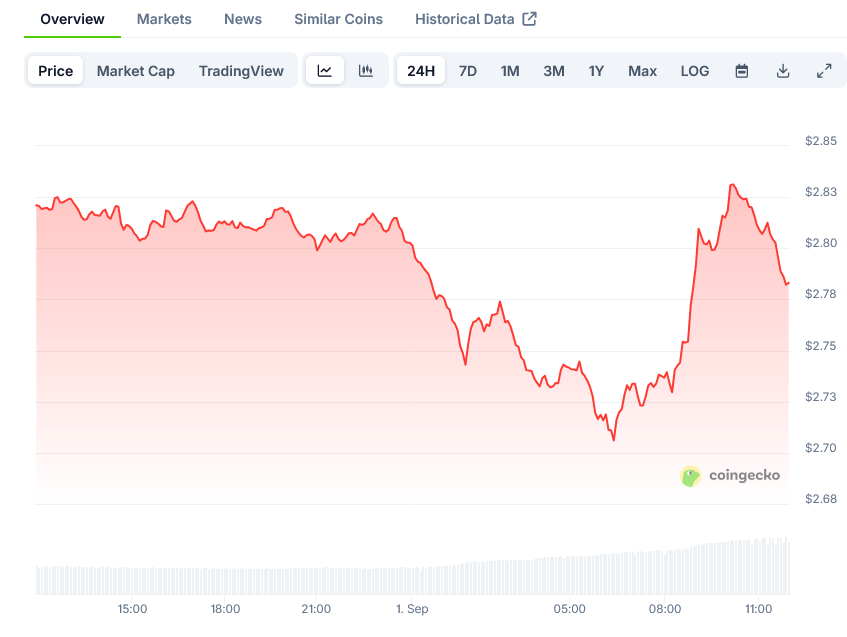The width and height of the screenshot is (847, 637).
Task: Click the volume bars under the 21:00 label
Action: coord(316,581)
